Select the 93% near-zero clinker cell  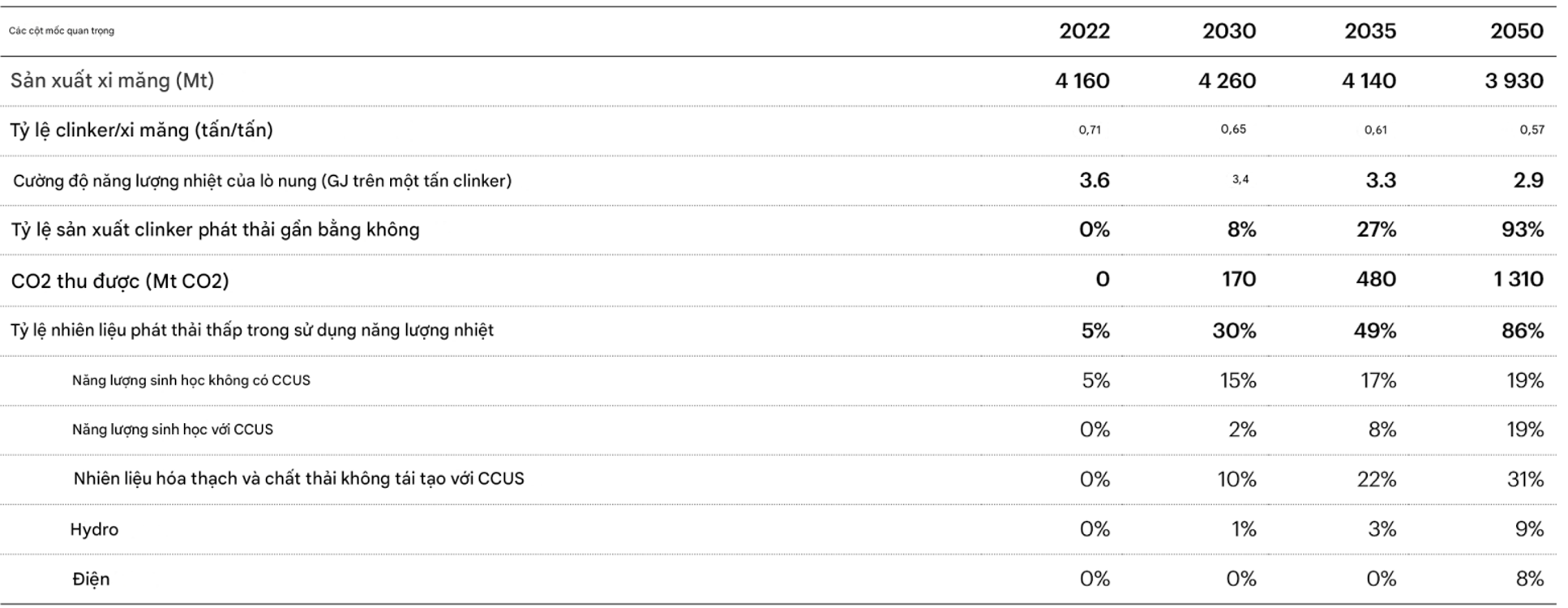[1523, 230]
